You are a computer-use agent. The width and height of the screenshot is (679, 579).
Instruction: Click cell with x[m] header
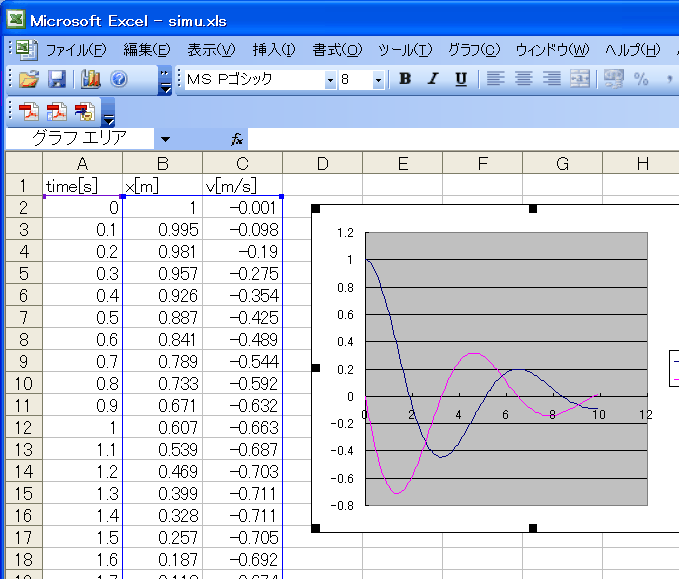coord(162,186)
